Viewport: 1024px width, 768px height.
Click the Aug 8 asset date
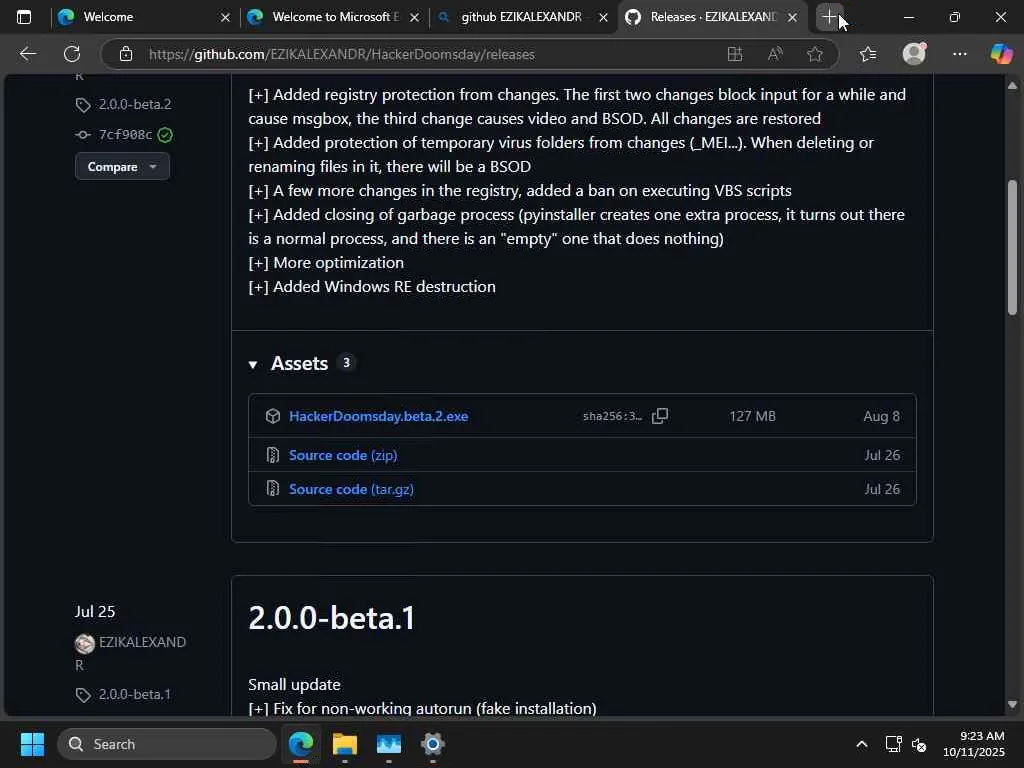(x=881, y=416)
